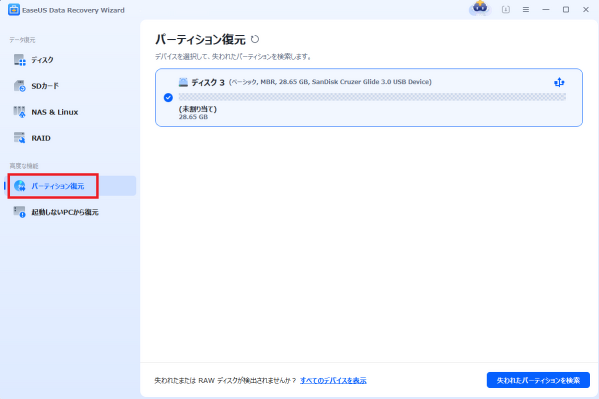
Task: Maximize the EaseUS window
Action: coord(566,10)
